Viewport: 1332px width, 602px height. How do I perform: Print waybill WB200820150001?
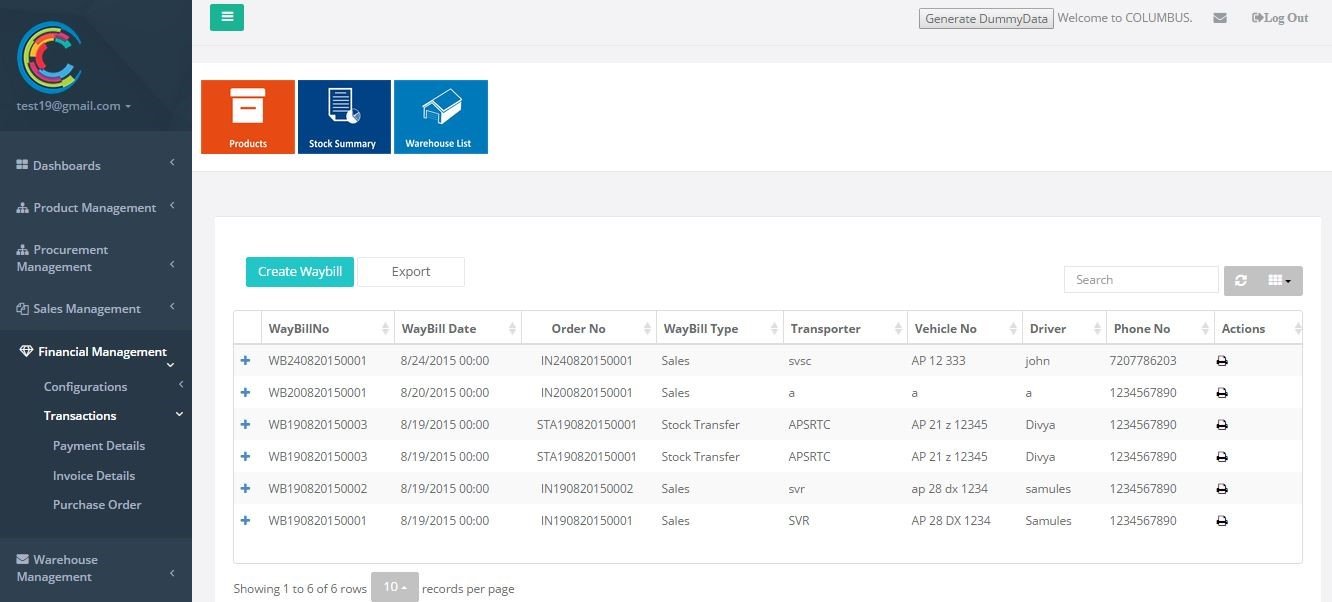[1222, 393]
